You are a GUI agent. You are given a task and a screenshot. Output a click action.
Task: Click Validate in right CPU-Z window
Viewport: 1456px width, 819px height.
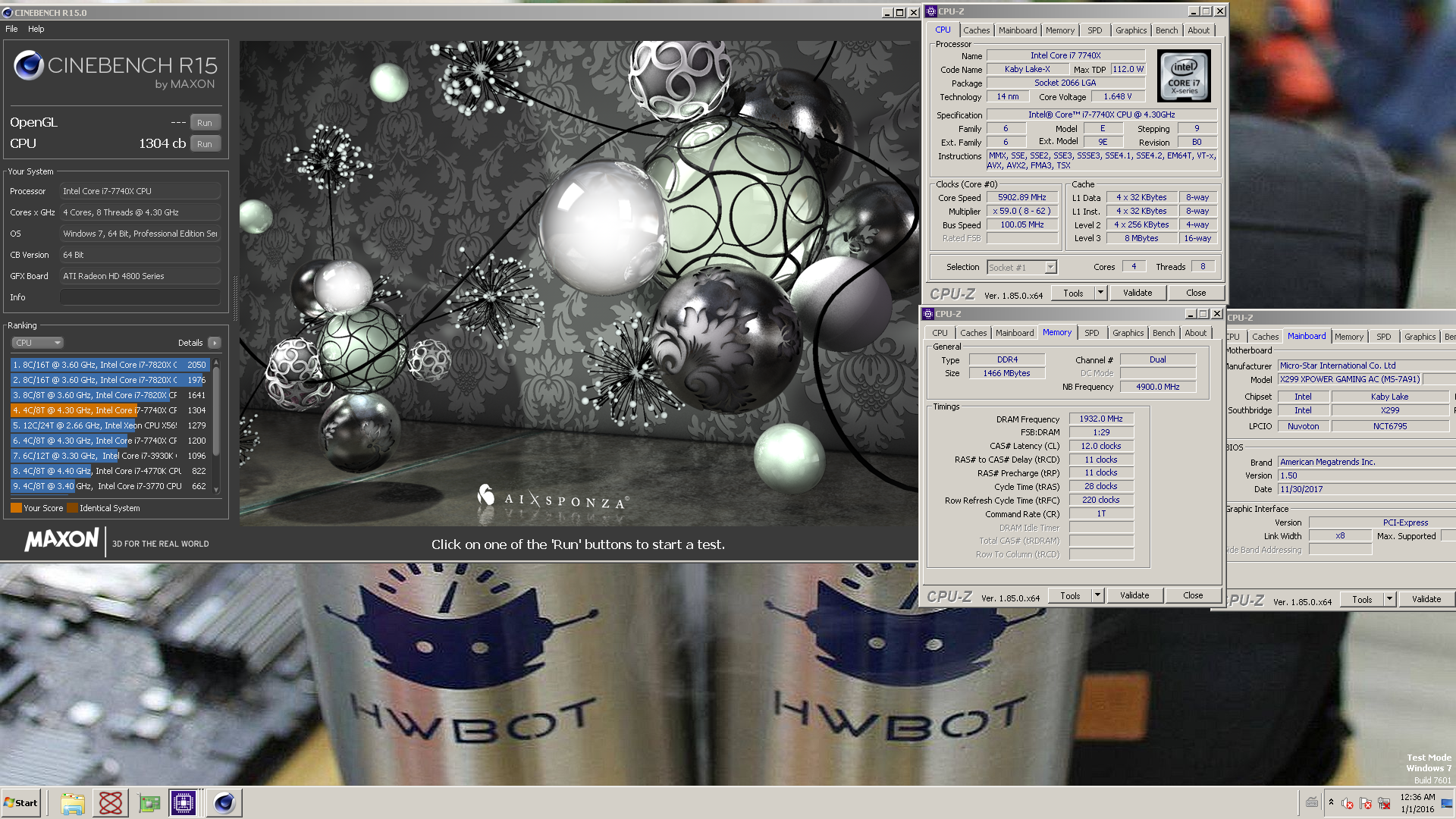(x=1426, y=599)
